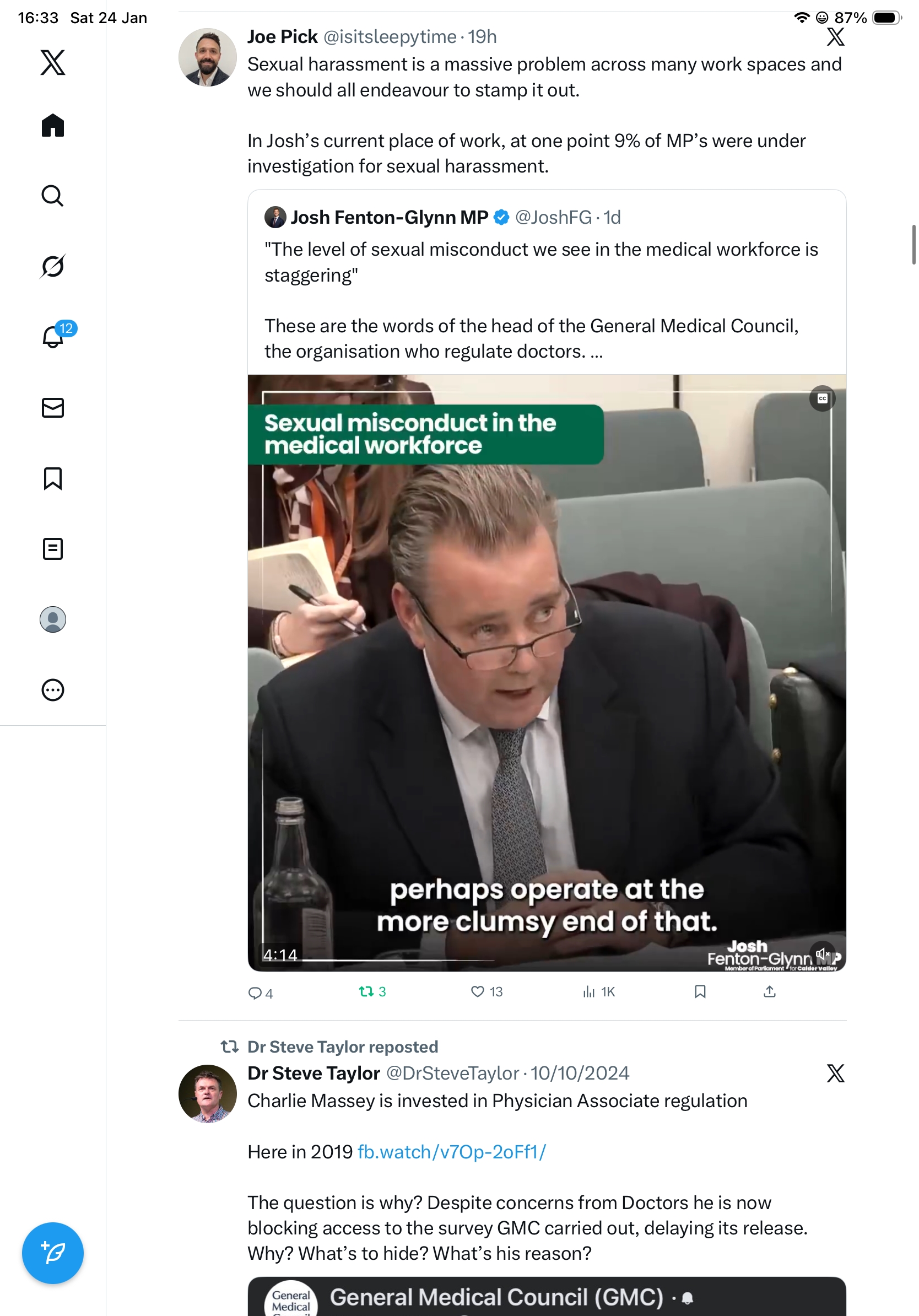Expand the More options circle menu
The height and width of the screenshot is (1316, 919).
pos(53,689)
